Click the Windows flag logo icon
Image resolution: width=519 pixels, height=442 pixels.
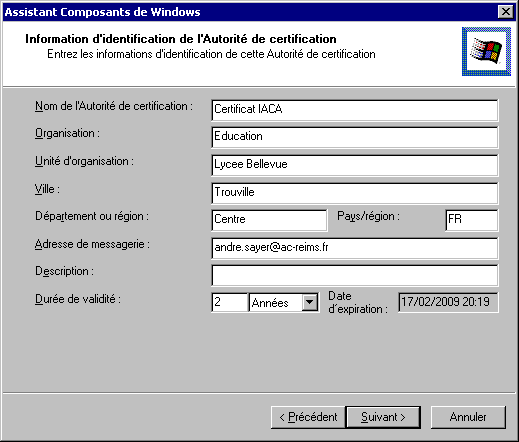click(x=486, y=51)
